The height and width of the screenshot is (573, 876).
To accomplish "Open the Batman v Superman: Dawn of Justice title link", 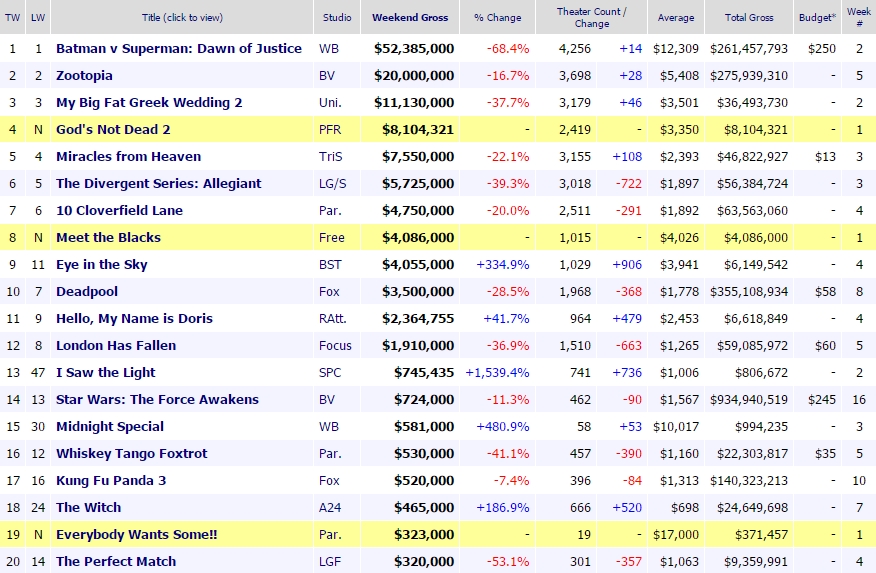I will pos(179,49).
